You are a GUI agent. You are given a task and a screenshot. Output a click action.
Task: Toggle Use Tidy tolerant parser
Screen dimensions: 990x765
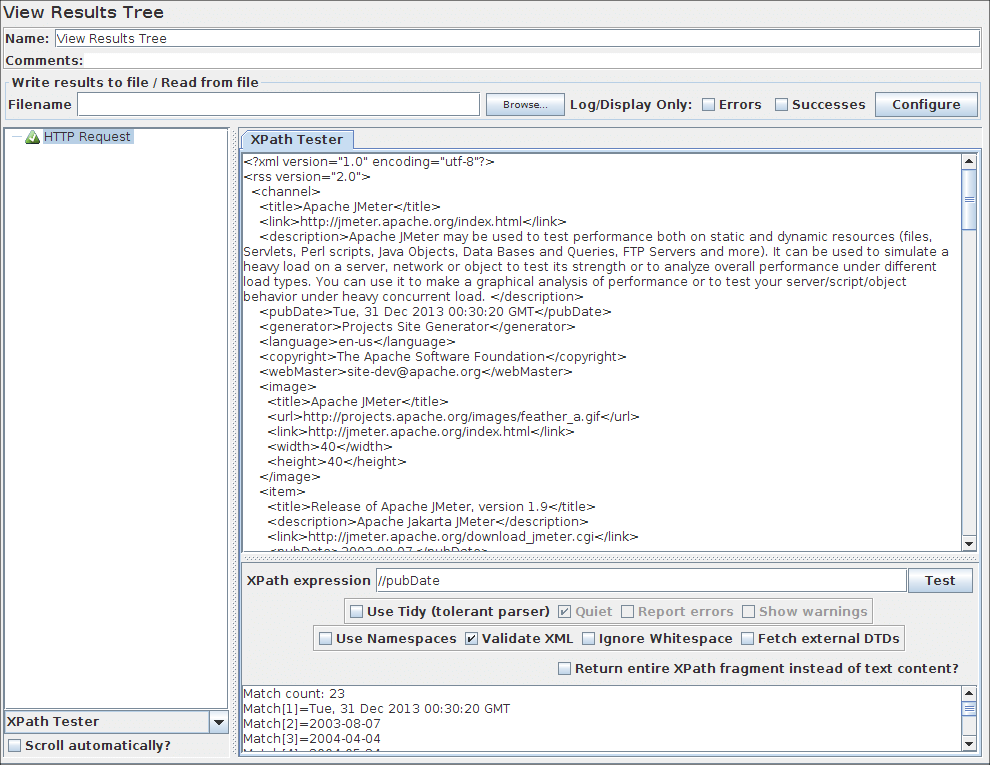357,612
